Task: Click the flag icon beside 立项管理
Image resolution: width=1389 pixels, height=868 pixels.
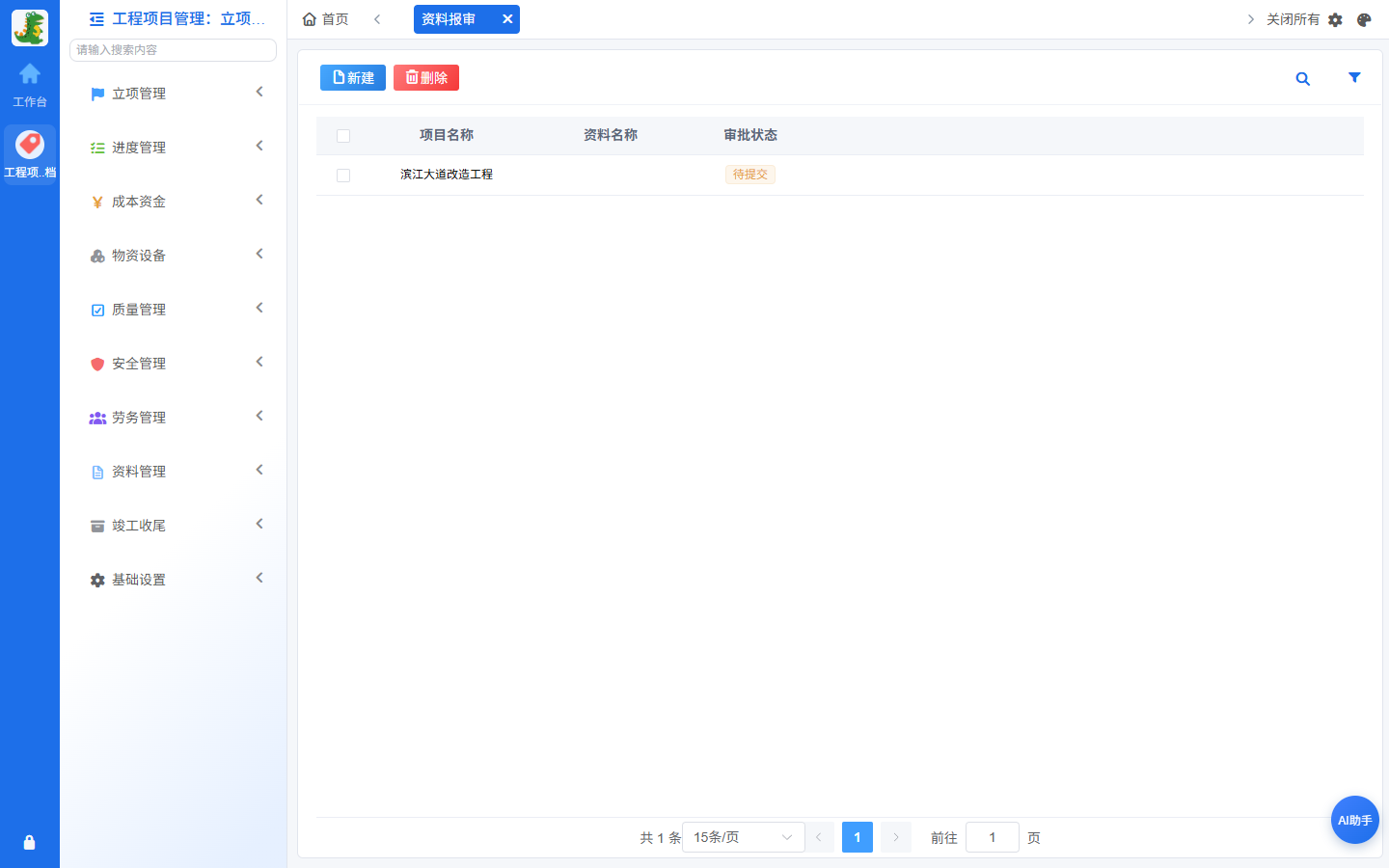Action: 97,95
